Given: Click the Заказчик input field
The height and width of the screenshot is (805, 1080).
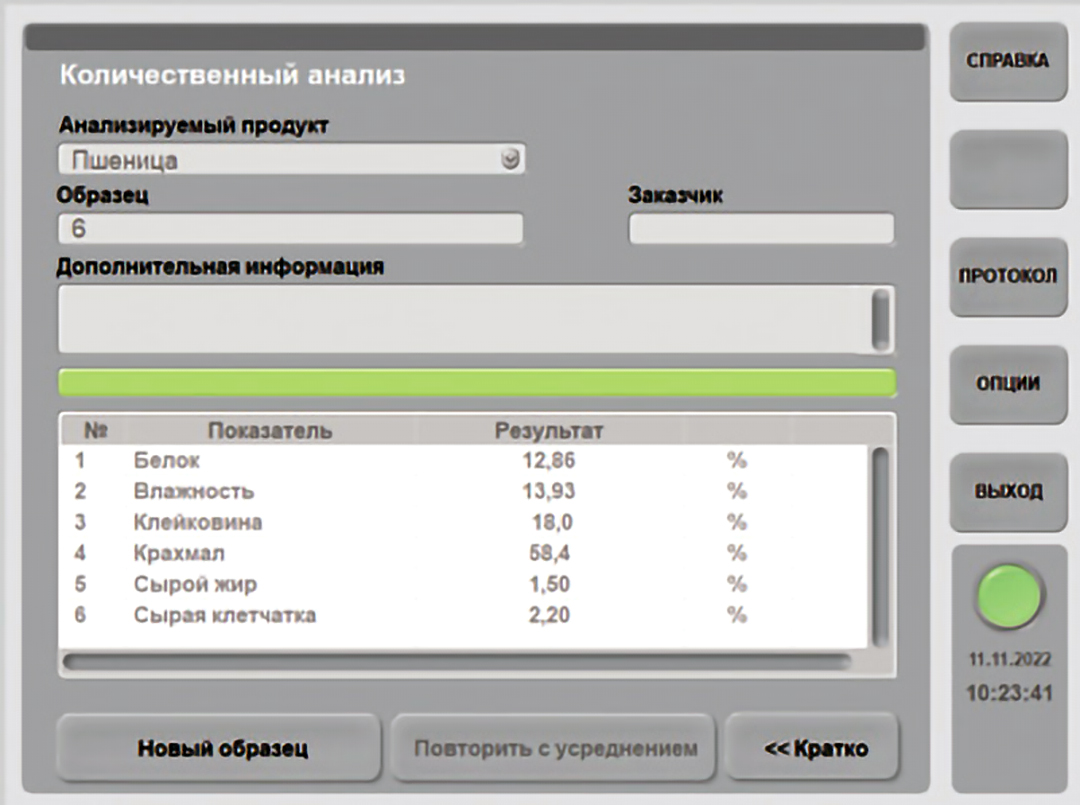Looking at the screenshot, I should pyautogui.click(x=760, y=229).
